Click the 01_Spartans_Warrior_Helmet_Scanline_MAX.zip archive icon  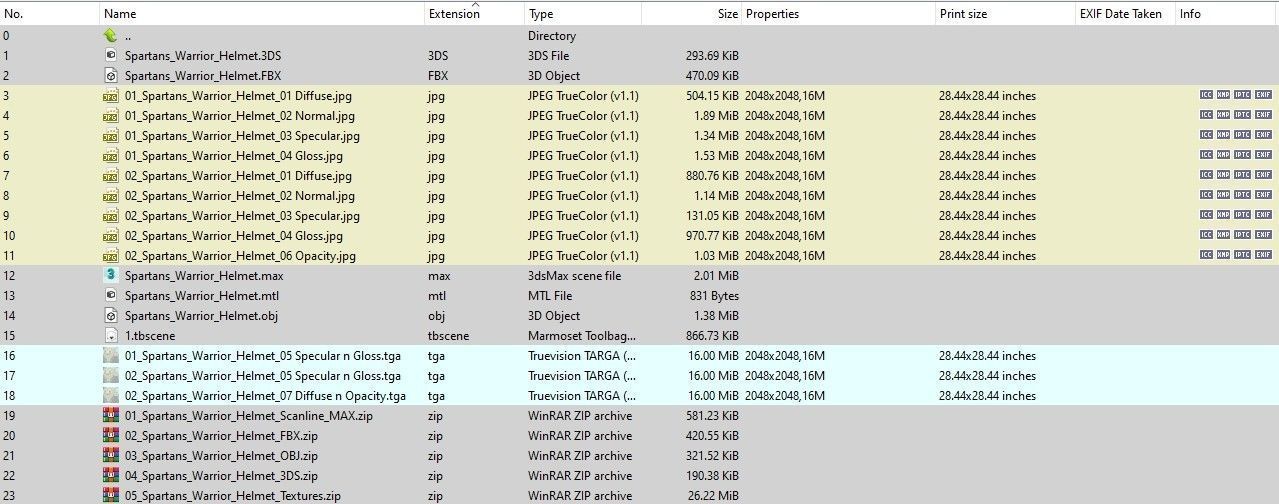click(110, 415)
